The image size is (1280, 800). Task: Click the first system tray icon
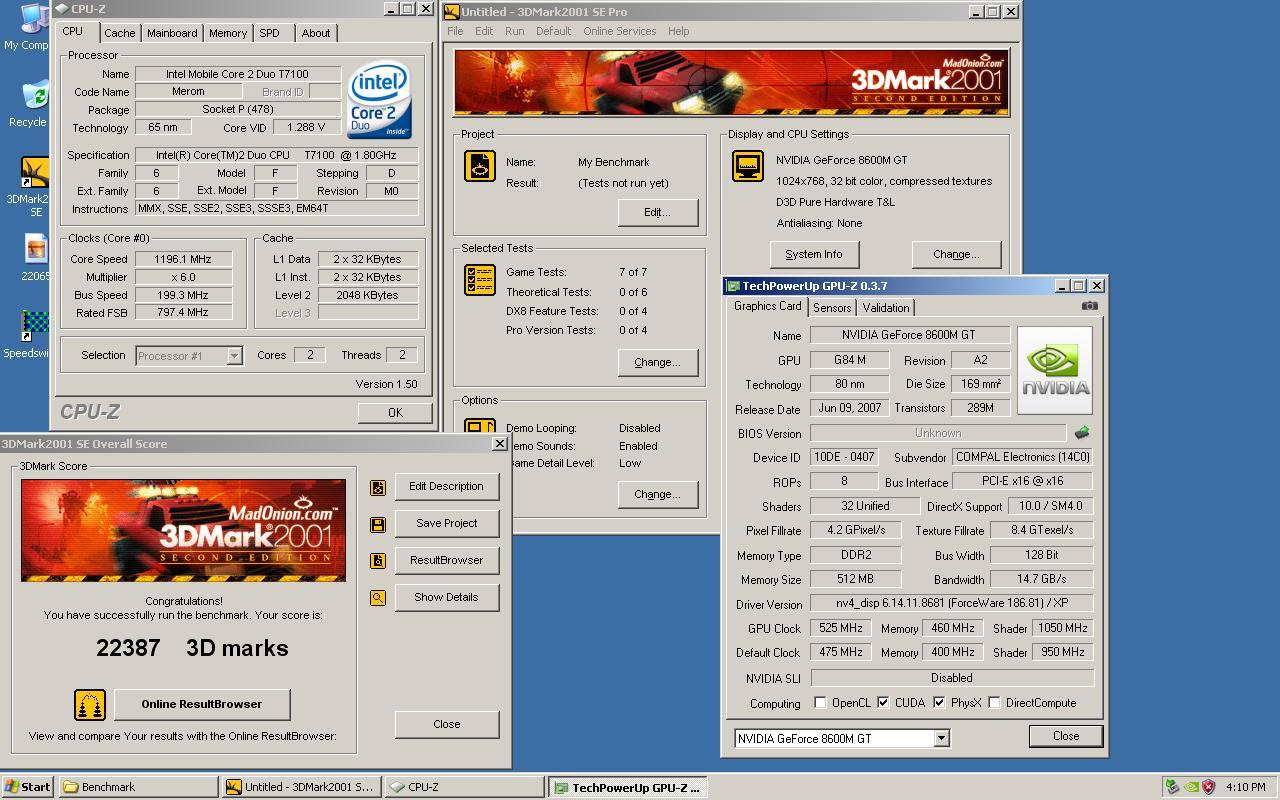(1172, 787)
